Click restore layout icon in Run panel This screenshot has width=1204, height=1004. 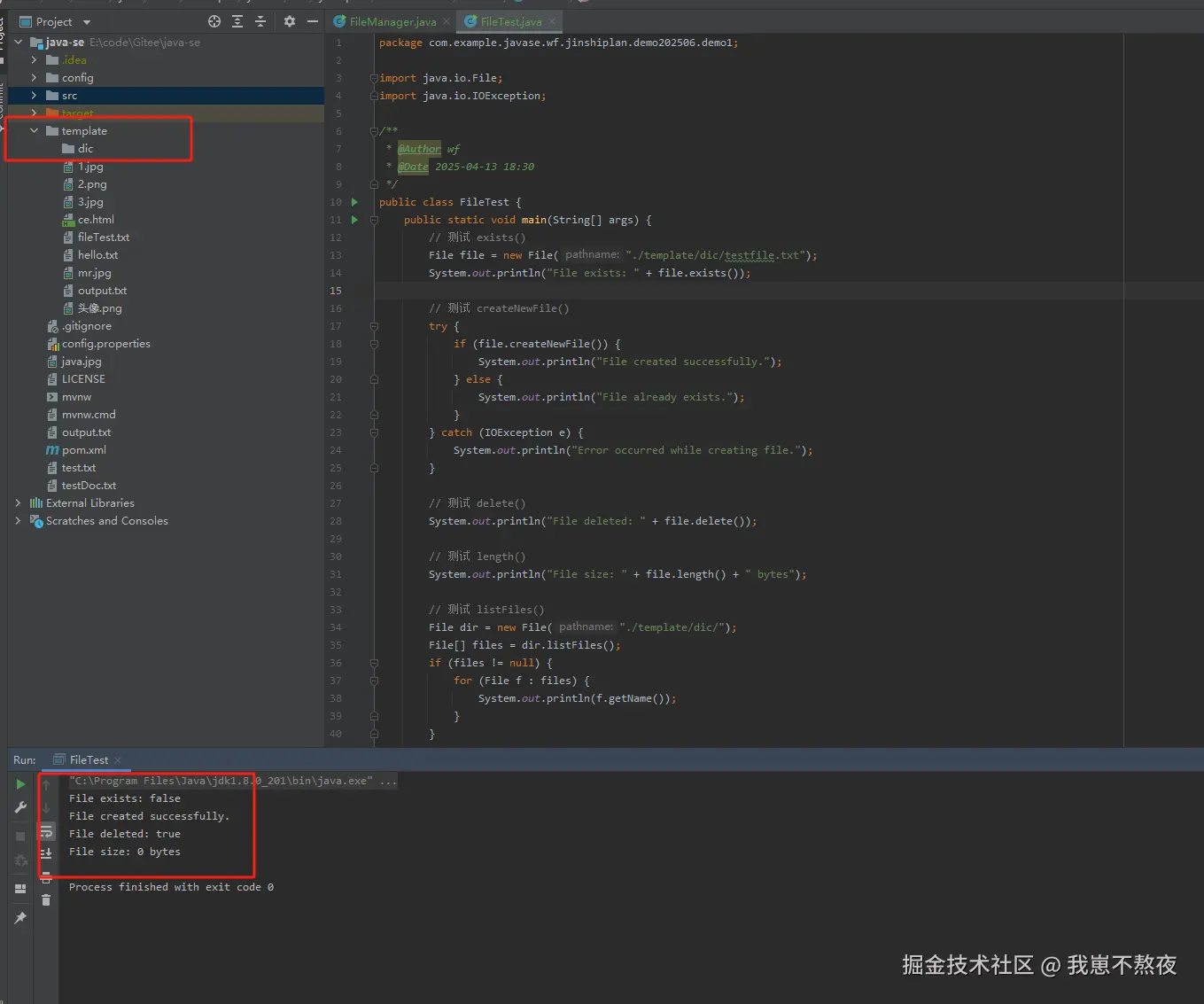(x=20, y=889)
